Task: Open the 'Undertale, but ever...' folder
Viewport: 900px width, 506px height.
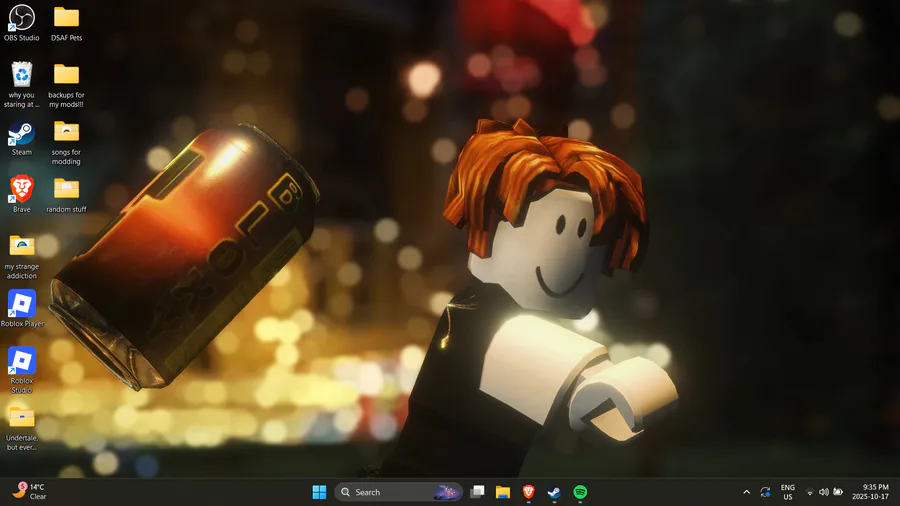Action: 22,427
